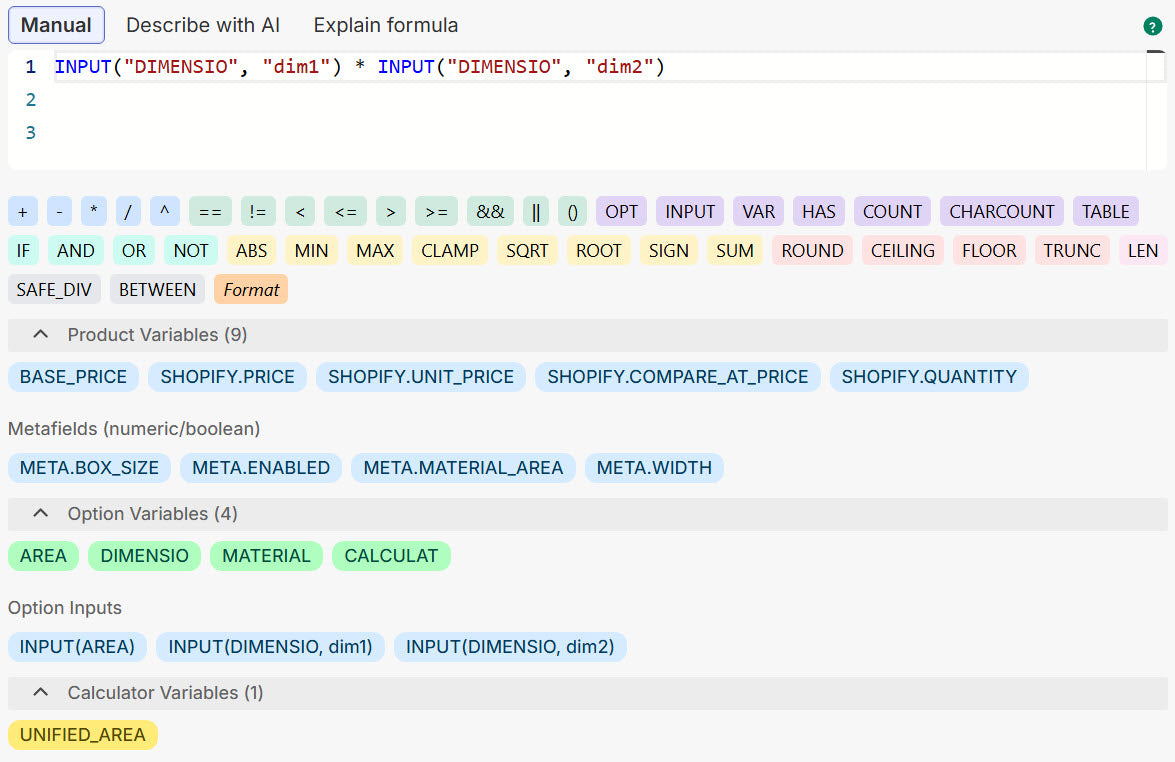
Task: Insert the CALCULAT option variable
Action: click(391, 556)
